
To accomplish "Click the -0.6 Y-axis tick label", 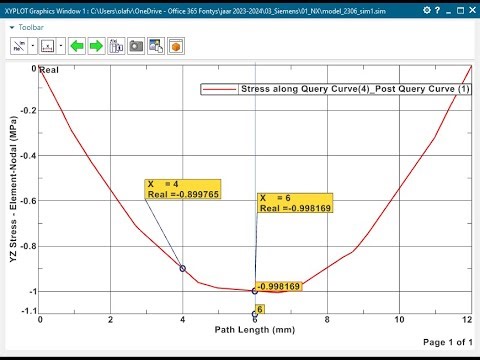I will (29, 201).
